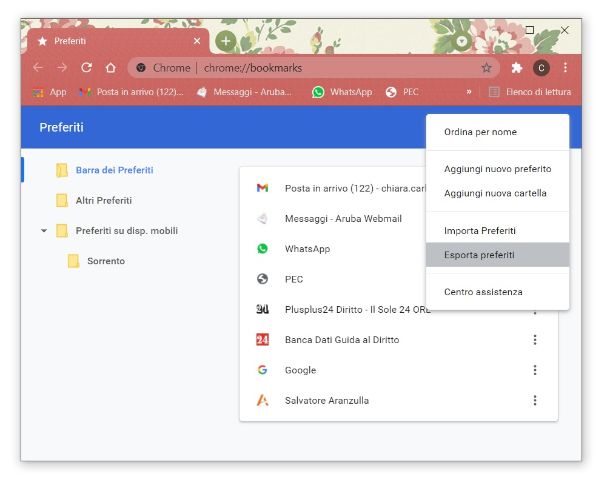Select Banca Dati Guida al Diritto row
The height and width of the screenshot is (491, 610).
point(399,340)
